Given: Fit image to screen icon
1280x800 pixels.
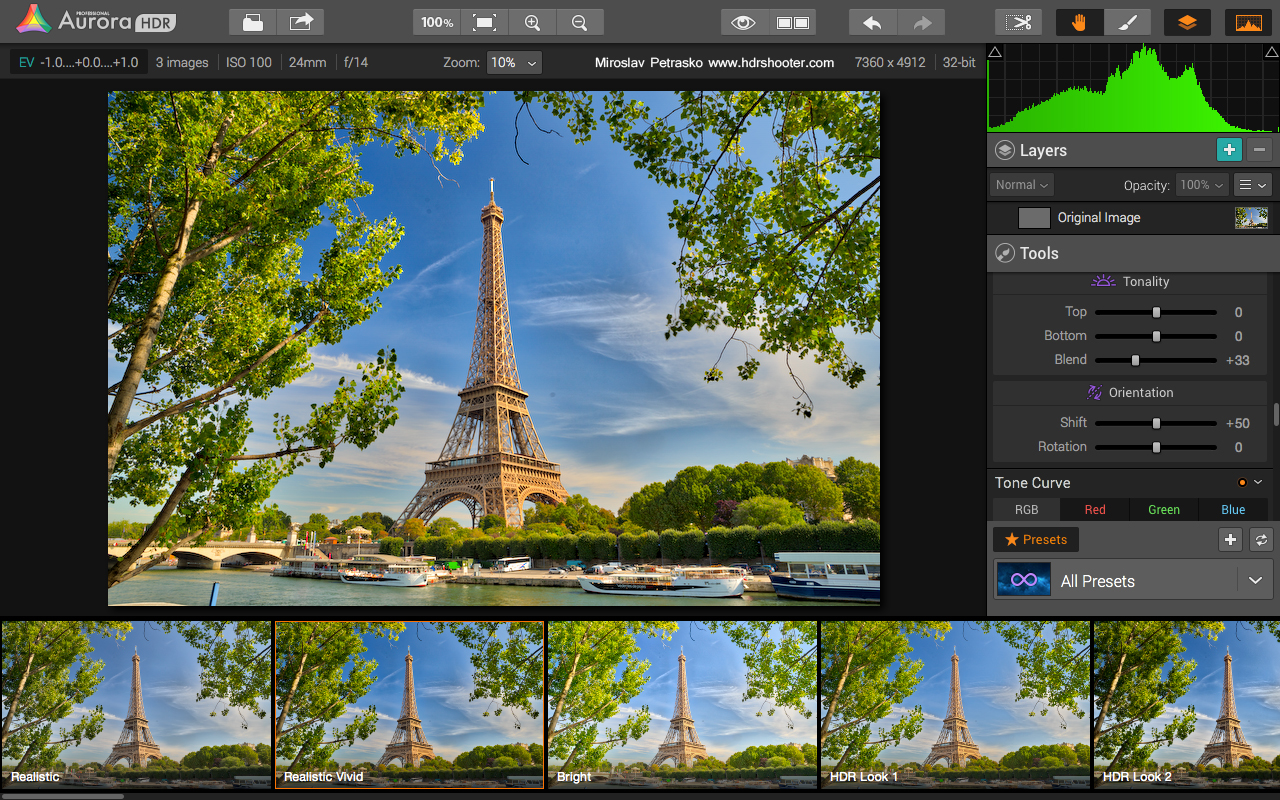Looking at the screenshot, I should click(x=484, y=22).
